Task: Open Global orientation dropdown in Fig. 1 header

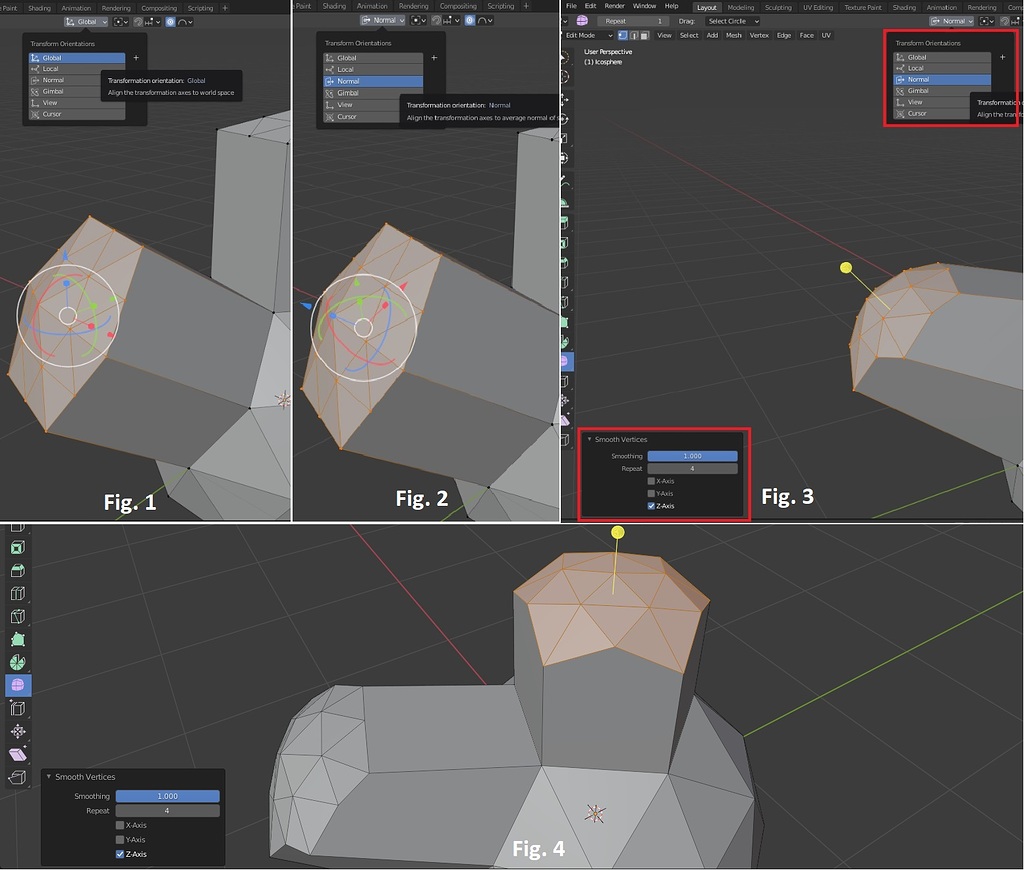Action: tap(86, 22)
